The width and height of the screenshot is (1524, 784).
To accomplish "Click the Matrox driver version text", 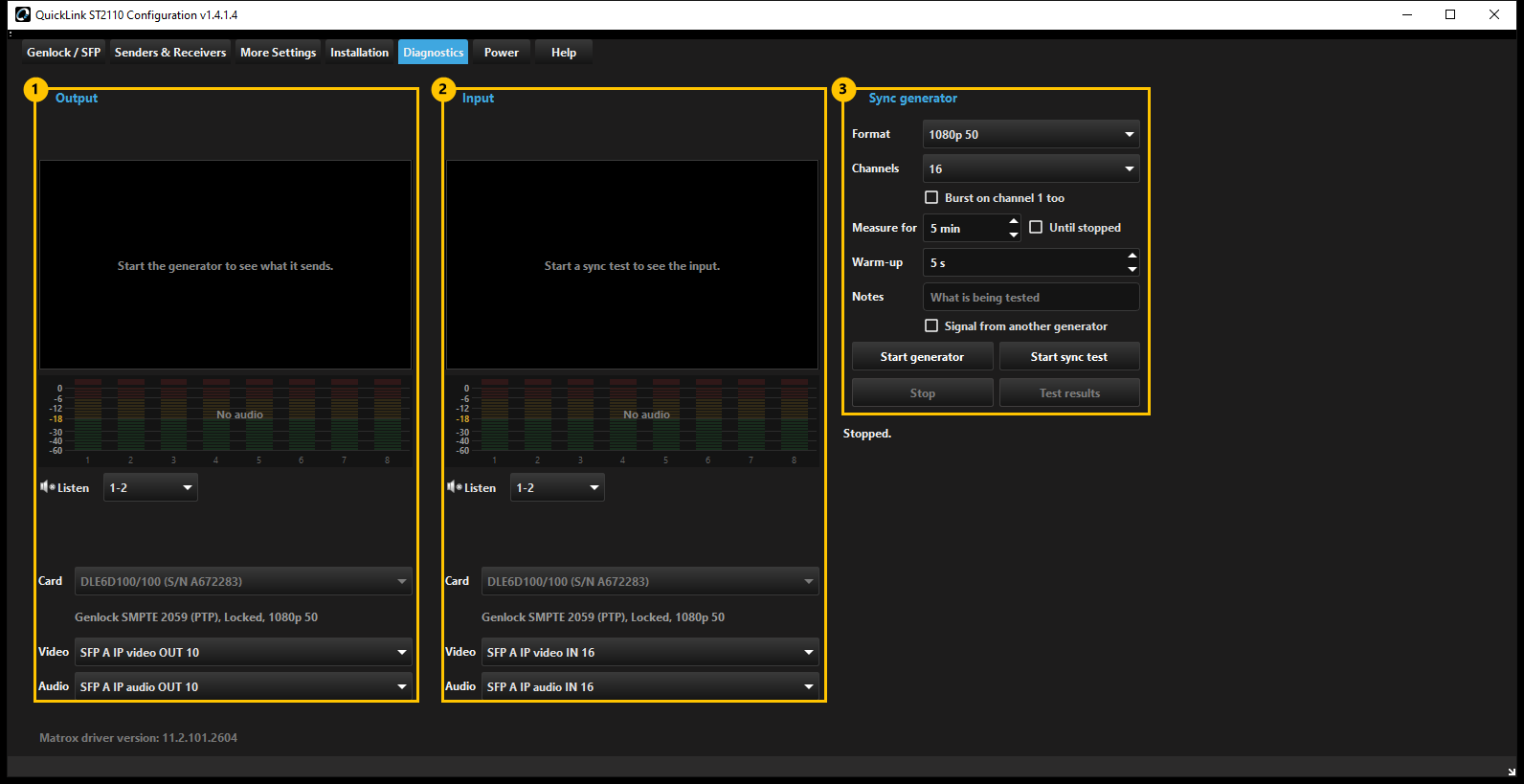I will (x=138, y=737).
